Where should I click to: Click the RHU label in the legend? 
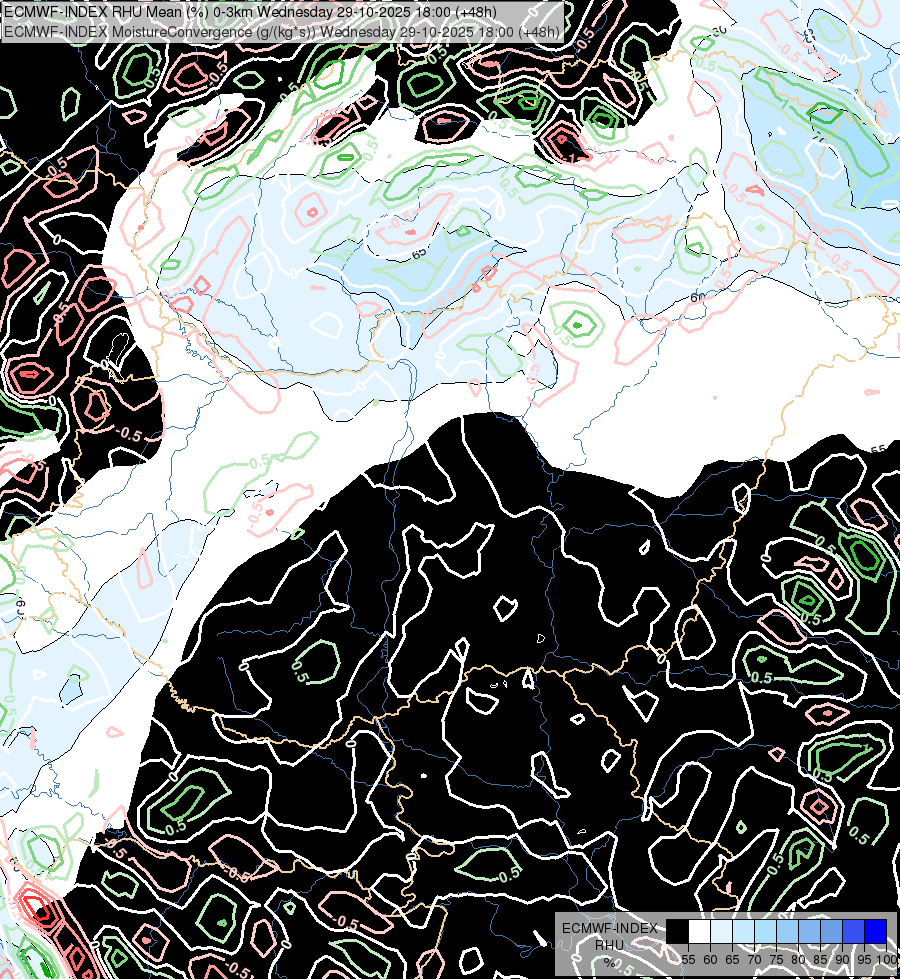(x=609, y=945)
